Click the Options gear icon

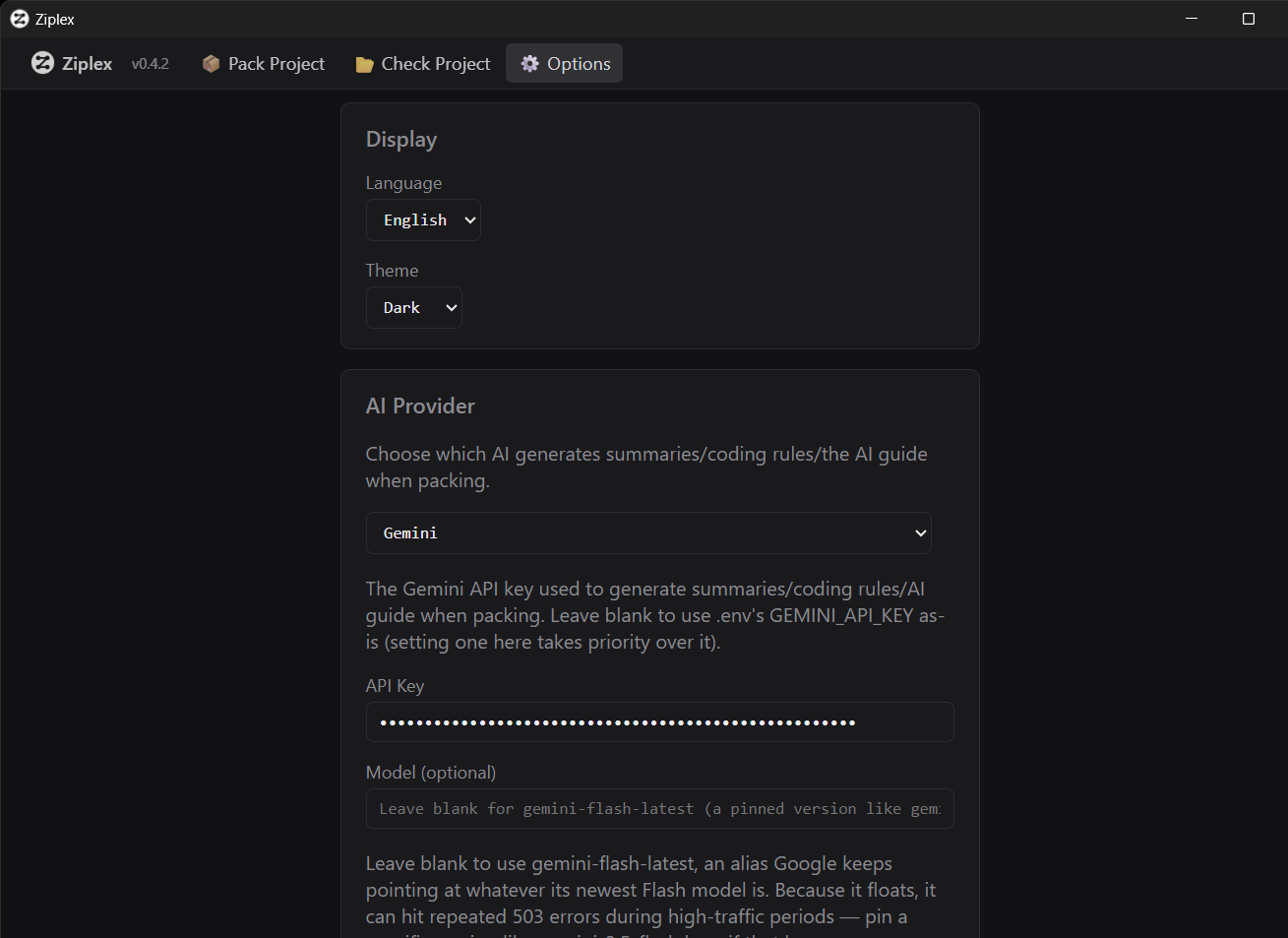[x=530, y=64]
